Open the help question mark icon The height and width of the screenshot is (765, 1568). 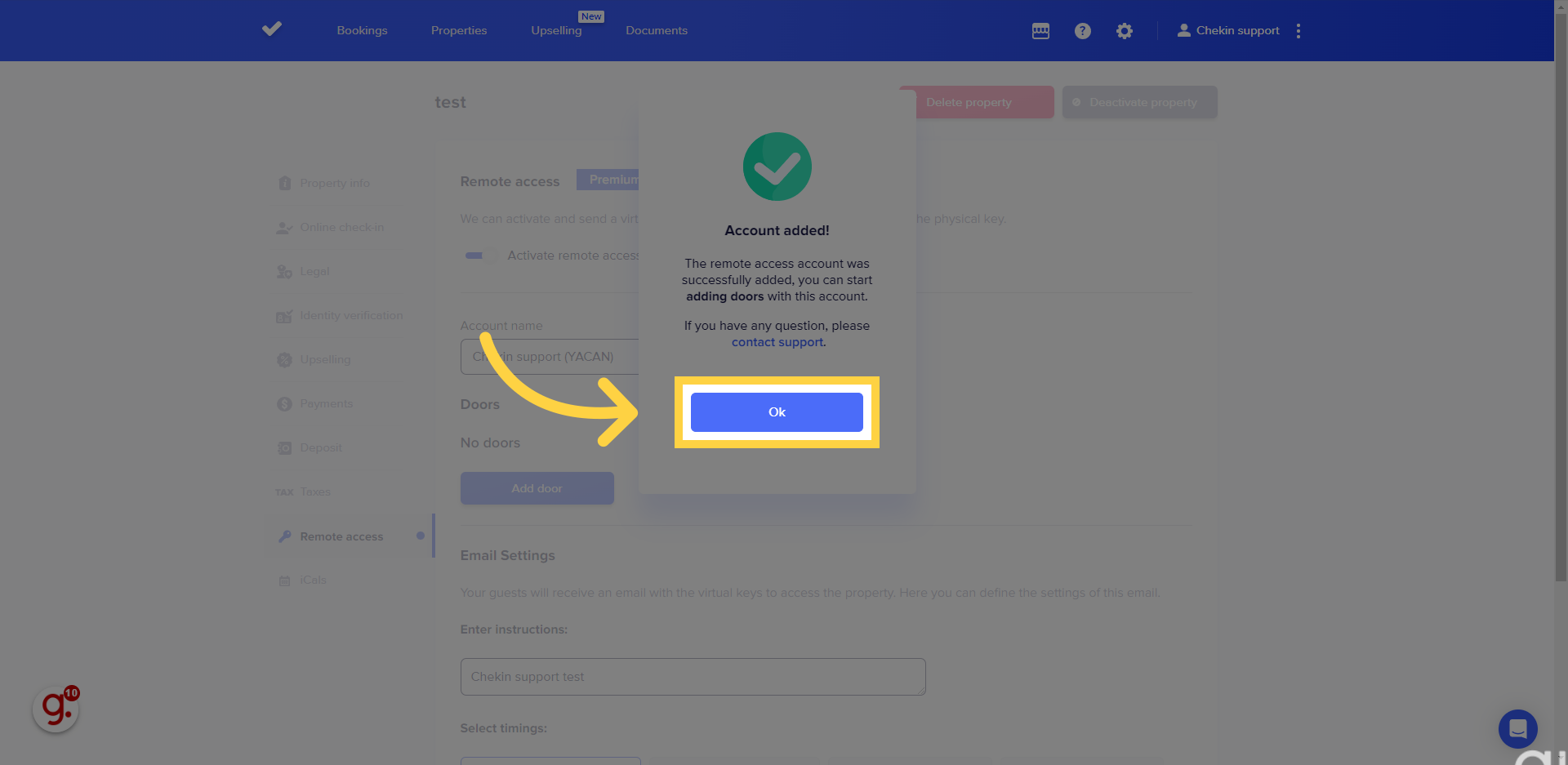click(x=1082, y=31)
